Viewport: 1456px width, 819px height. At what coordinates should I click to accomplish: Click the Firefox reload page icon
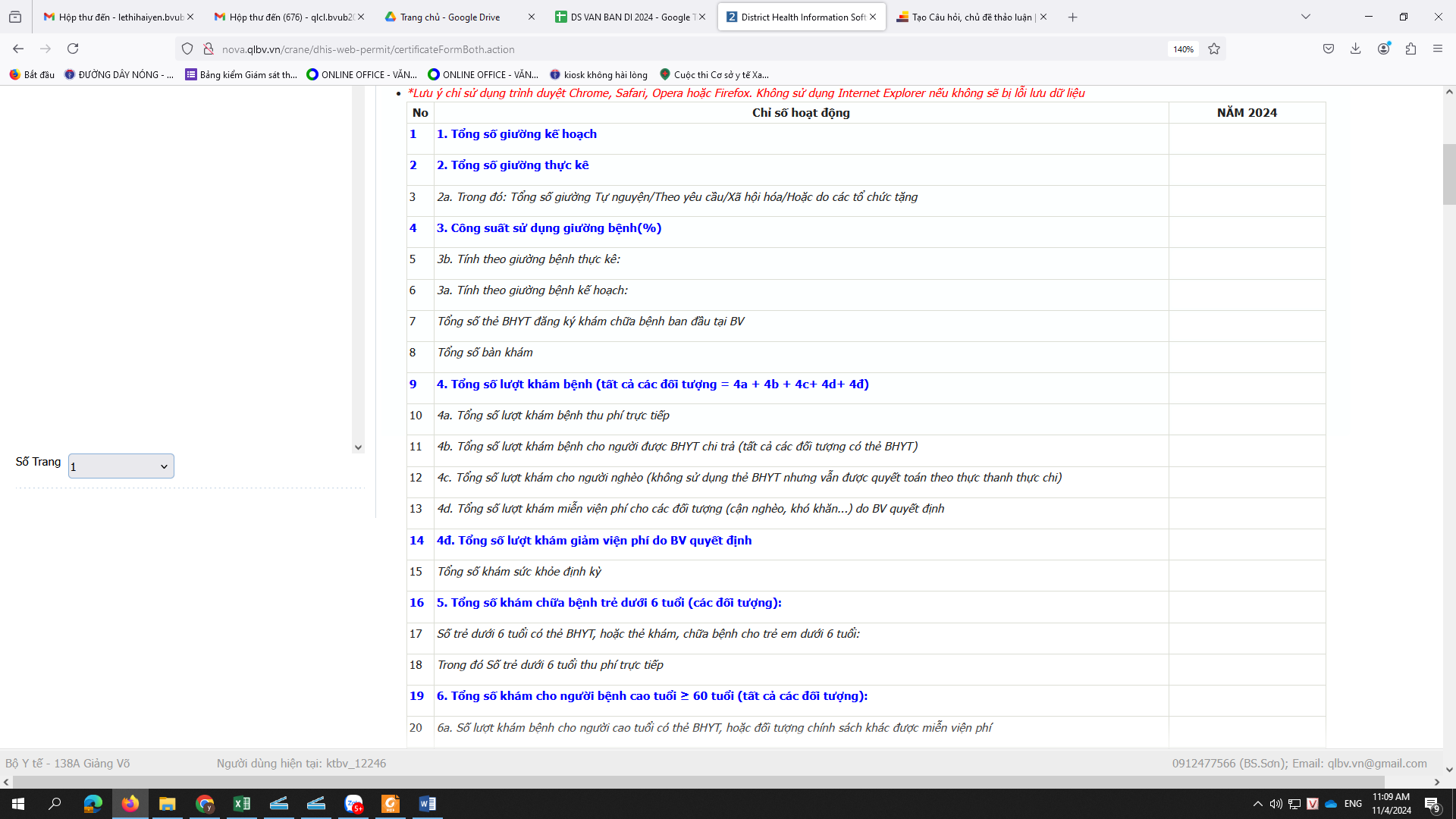[x=73, y=49]
